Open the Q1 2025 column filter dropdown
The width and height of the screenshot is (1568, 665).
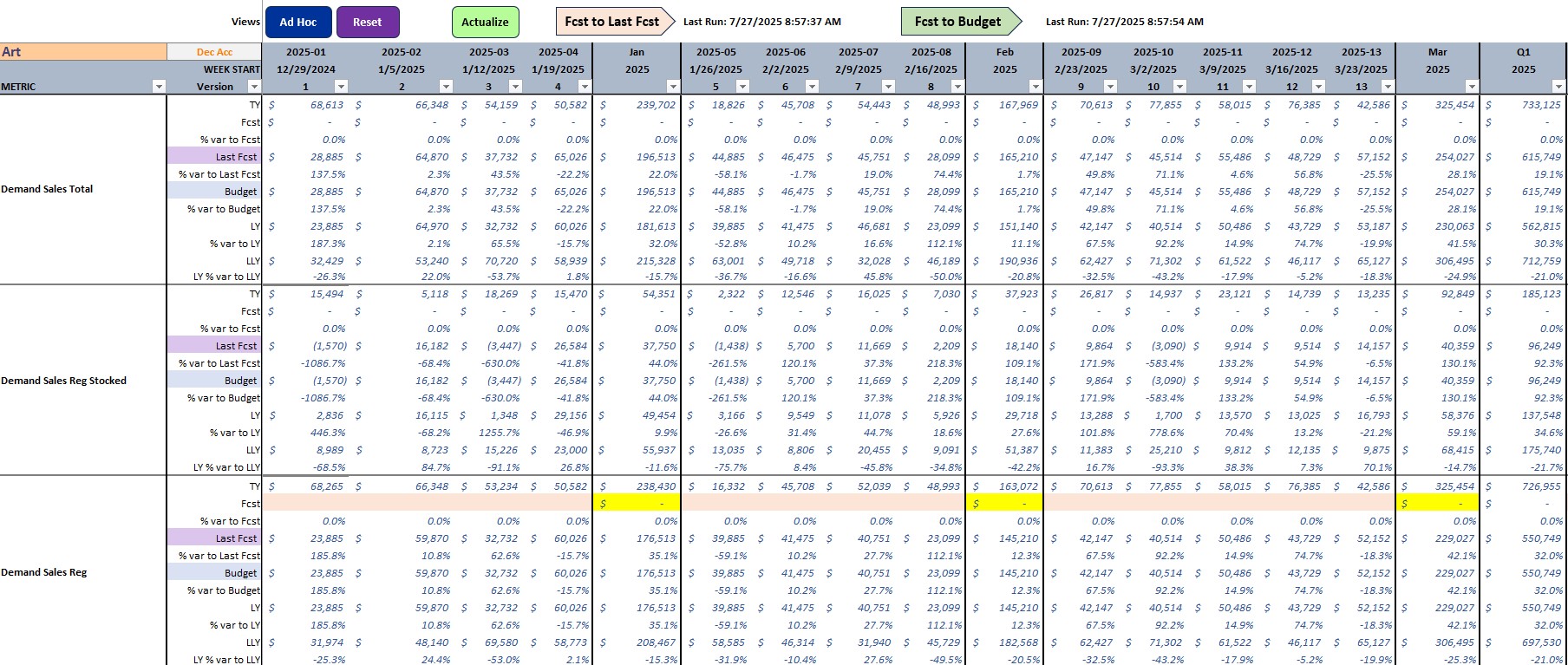tap(1558, 87)
